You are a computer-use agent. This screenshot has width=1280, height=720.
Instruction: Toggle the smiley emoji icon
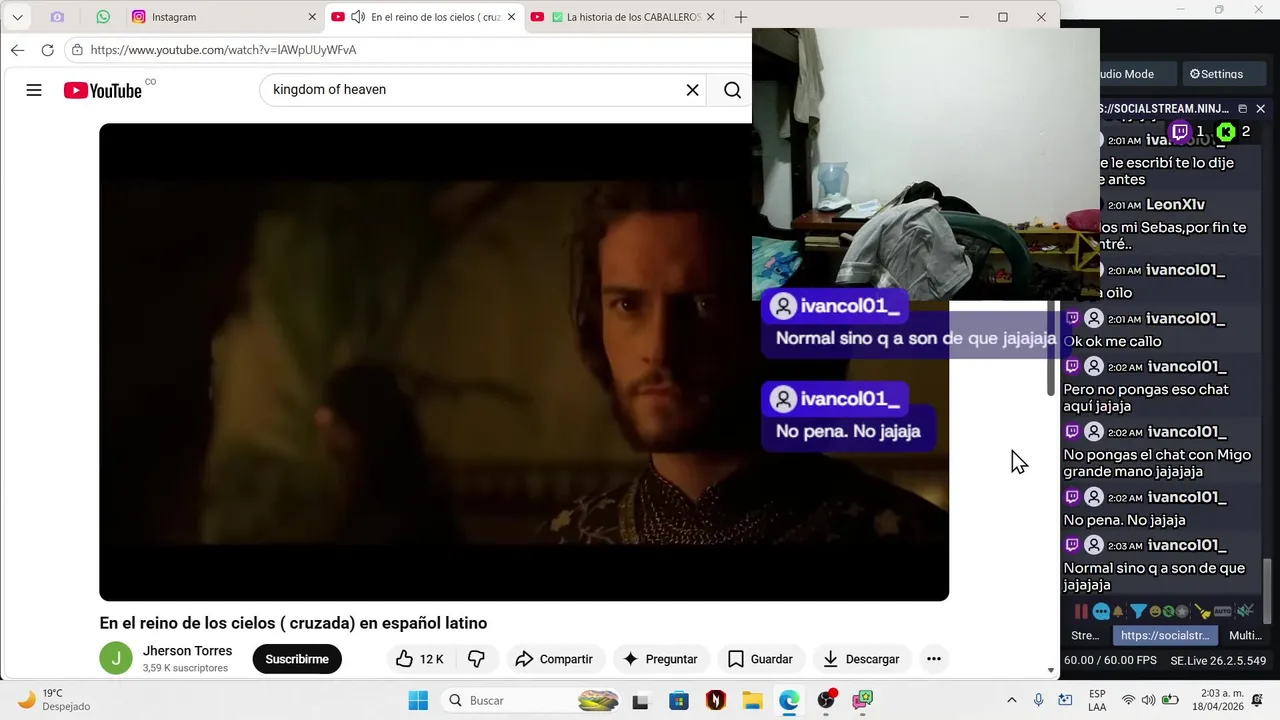click(x=1156, y=611)
